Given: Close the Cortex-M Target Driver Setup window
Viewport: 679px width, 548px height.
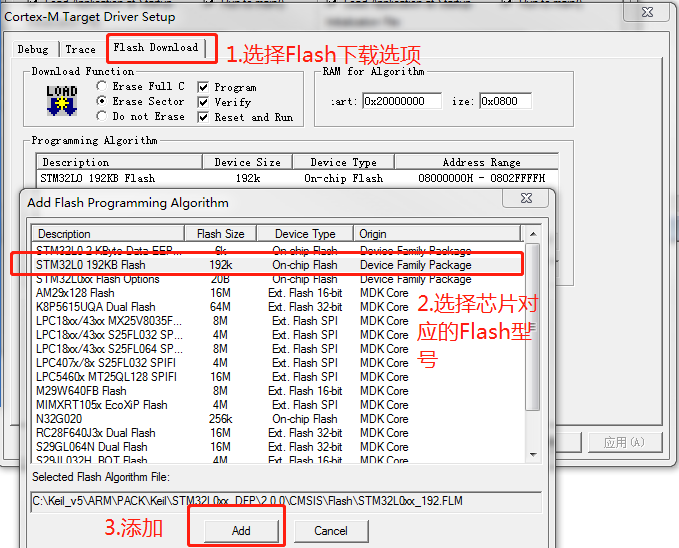Looking at the screenshot, I should tap(647, 12).
